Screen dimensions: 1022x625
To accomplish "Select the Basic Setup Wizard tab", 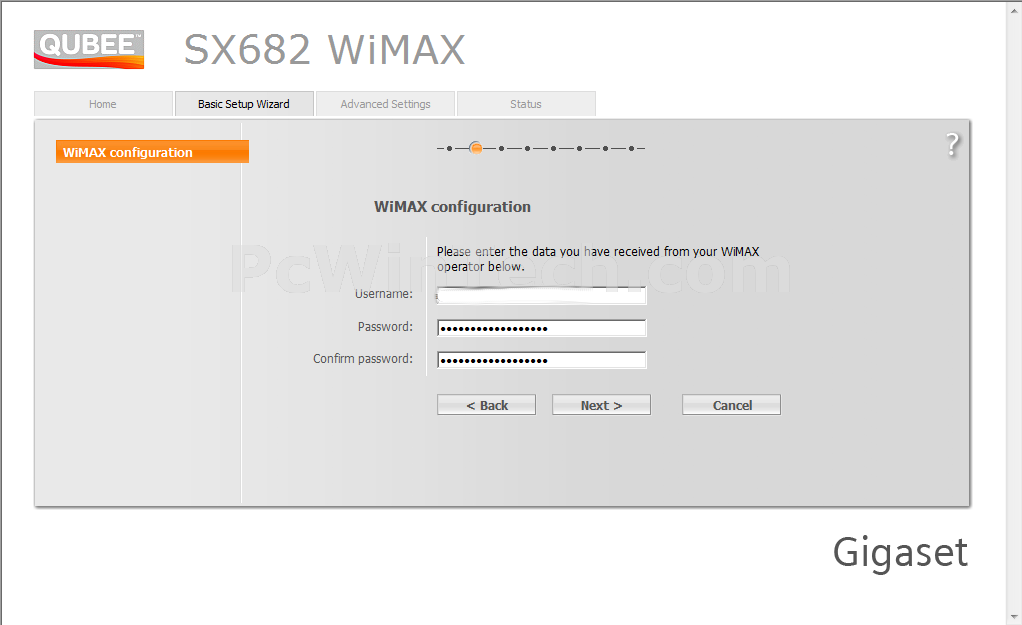I will tap(244, 104).
